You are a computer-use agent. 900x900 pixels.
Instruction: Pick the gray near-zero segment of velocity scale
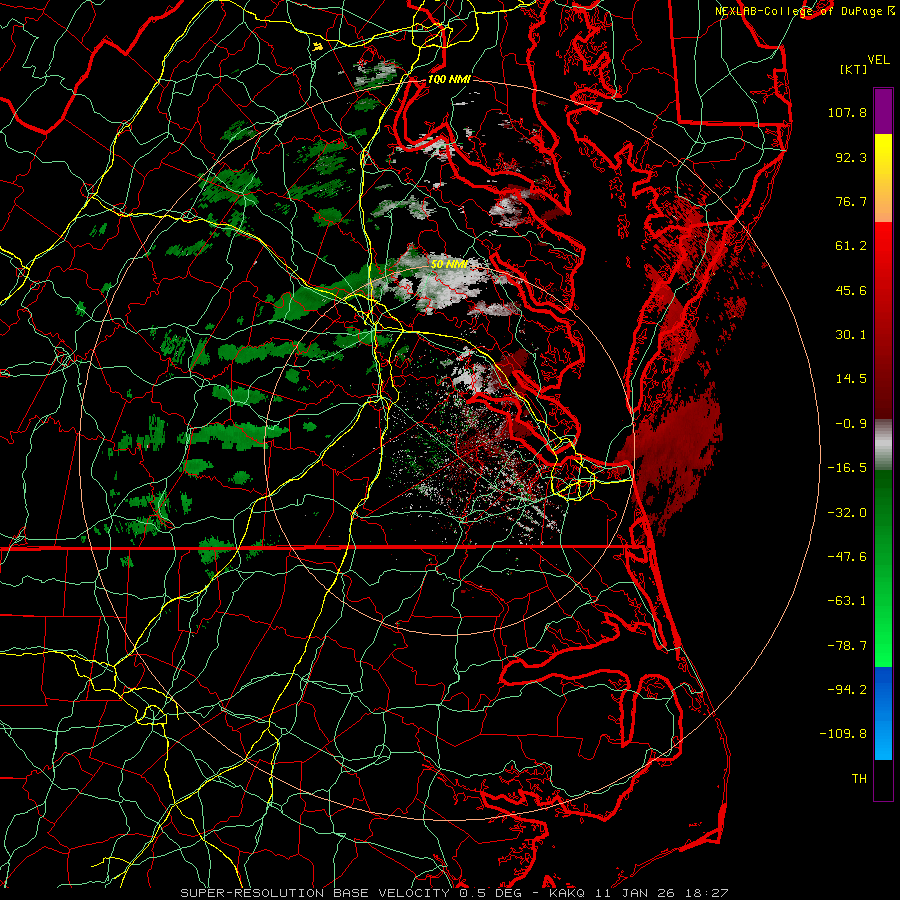tap(883, 442)
